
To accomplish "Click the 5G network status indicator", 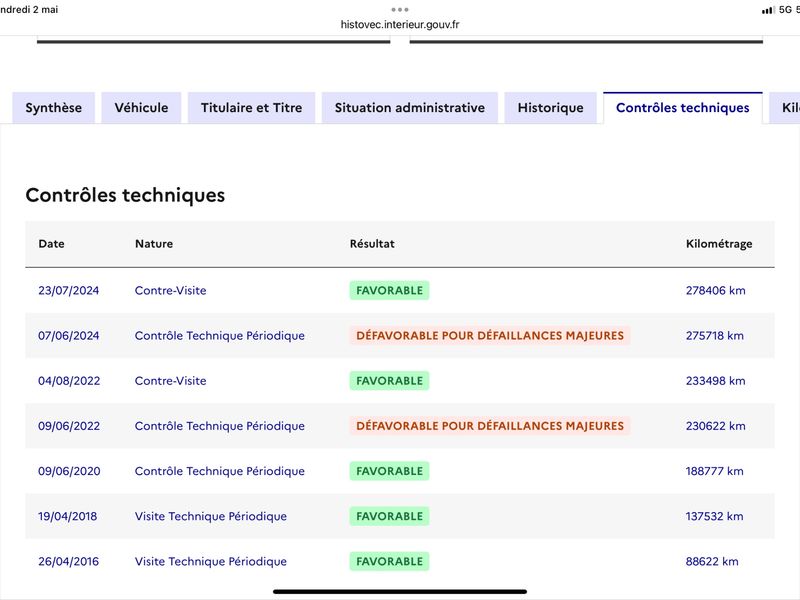I will pyautogui.click(x=785, y=10).
